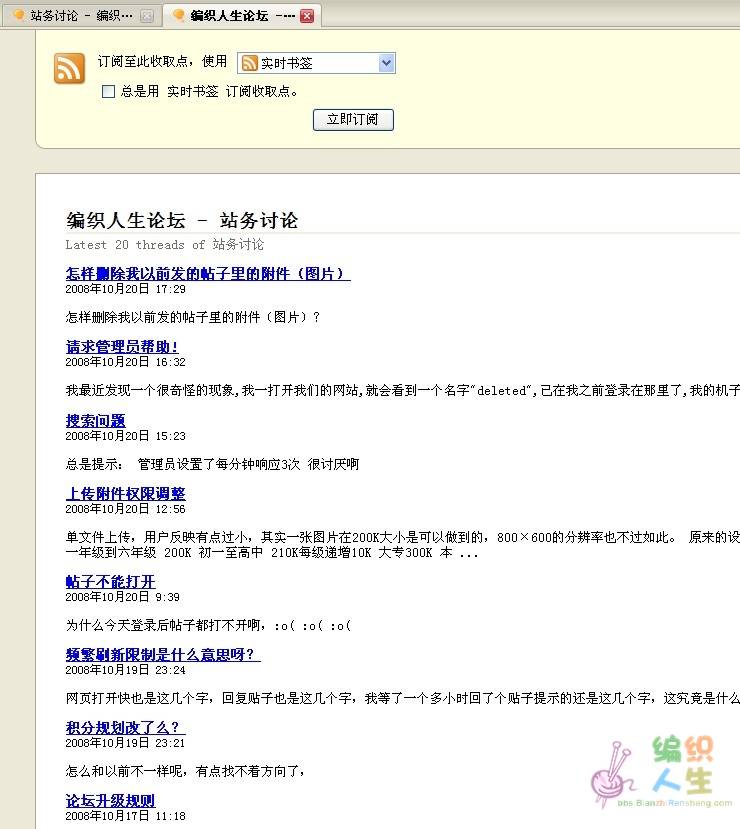The image size is (740, 829).
Task: Select the 编织人生论坛 browser tab
Action: pyautogui.click(x=243, y=15)
